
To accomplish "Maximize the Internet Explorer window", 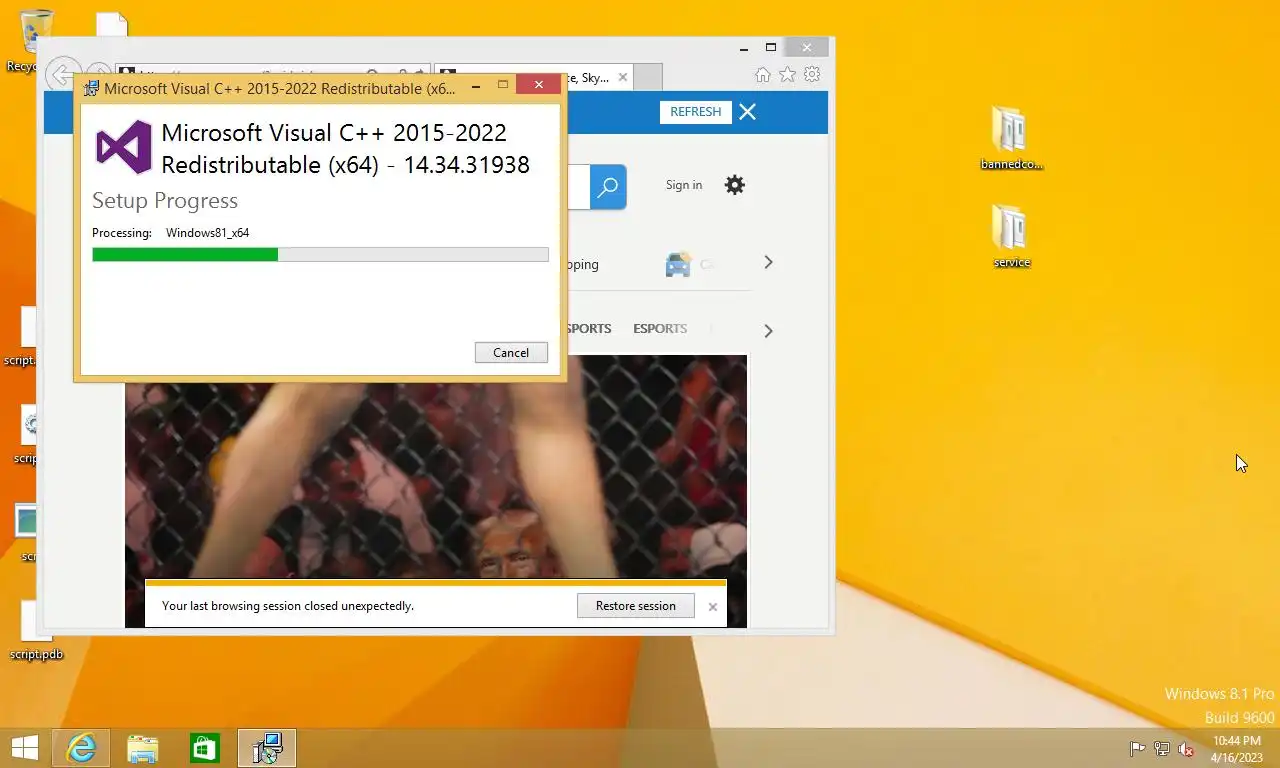I will pyautogui.click(x=771, y=47).
